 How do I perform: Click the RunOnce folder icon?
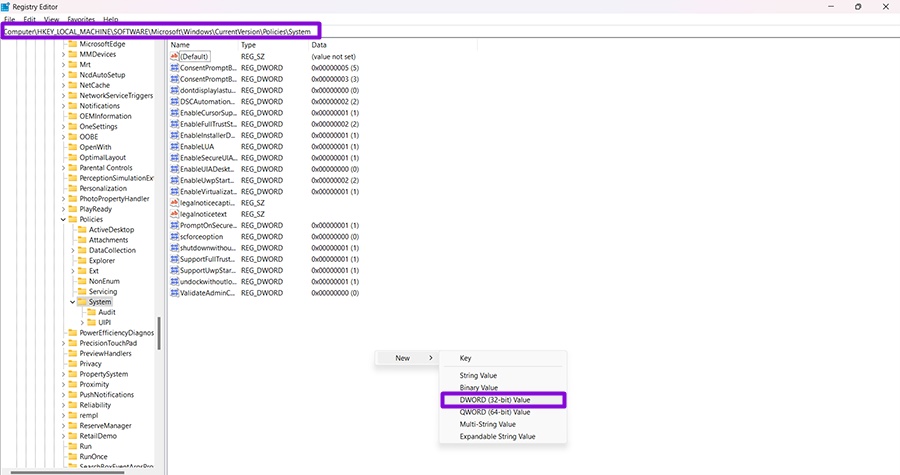coord(73,457)
